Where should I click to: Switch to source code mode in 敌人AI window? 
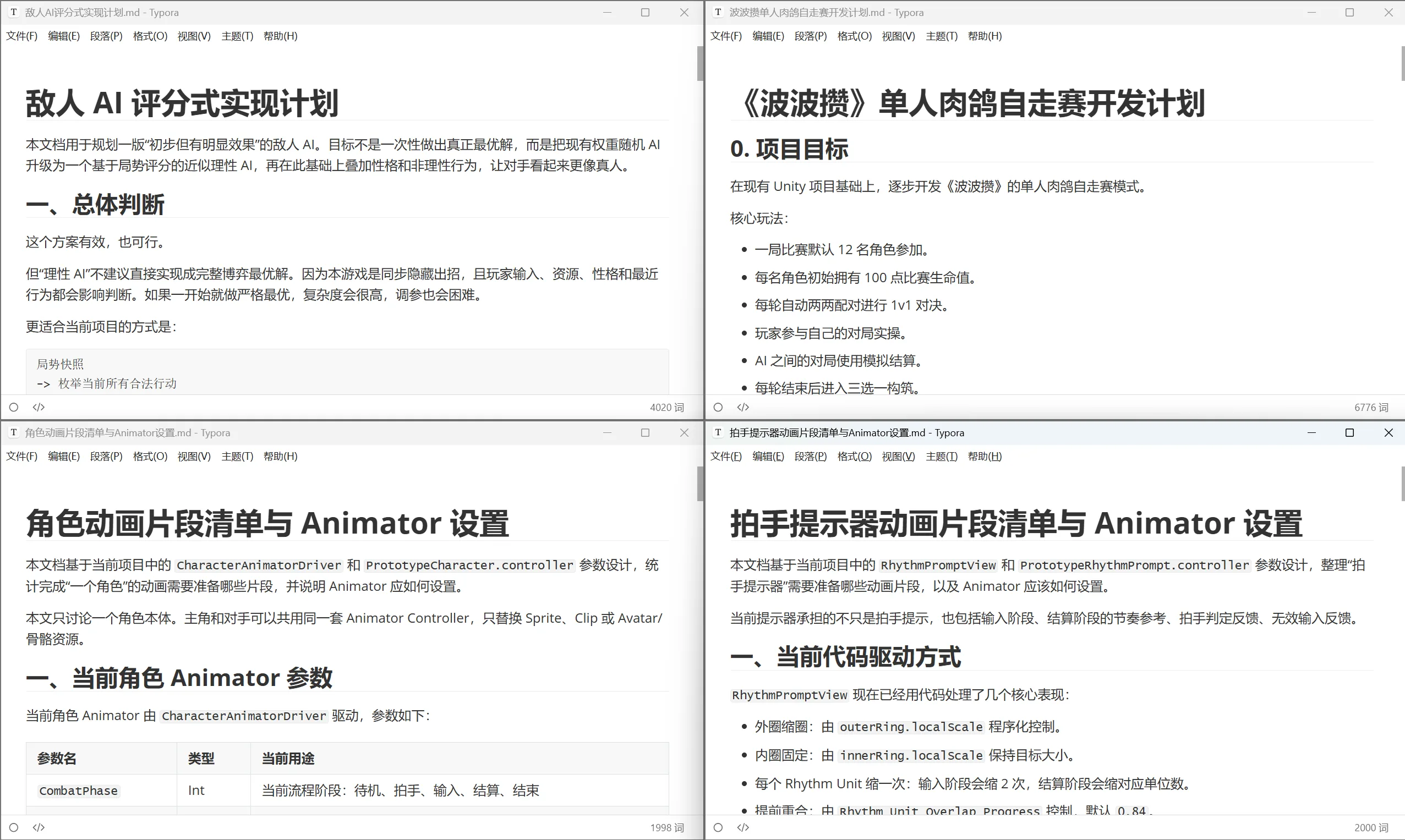coord(39,407)
